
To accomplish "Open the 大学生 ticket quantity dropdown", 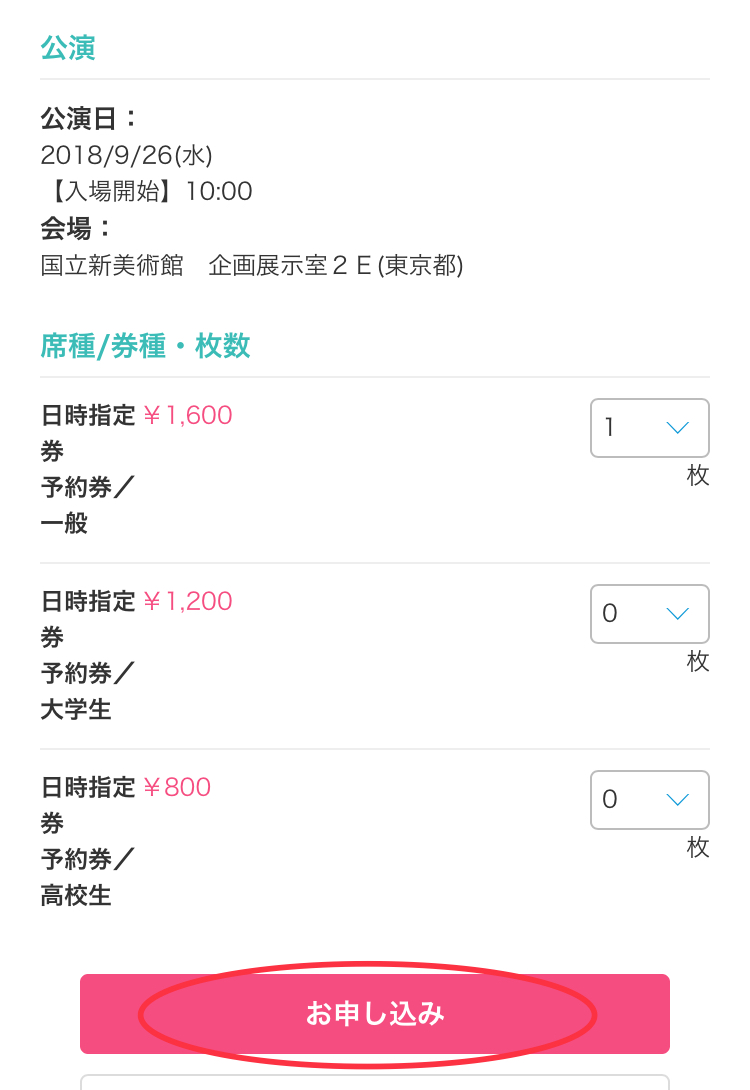I will pyautogui.click(x=649, y=614).
